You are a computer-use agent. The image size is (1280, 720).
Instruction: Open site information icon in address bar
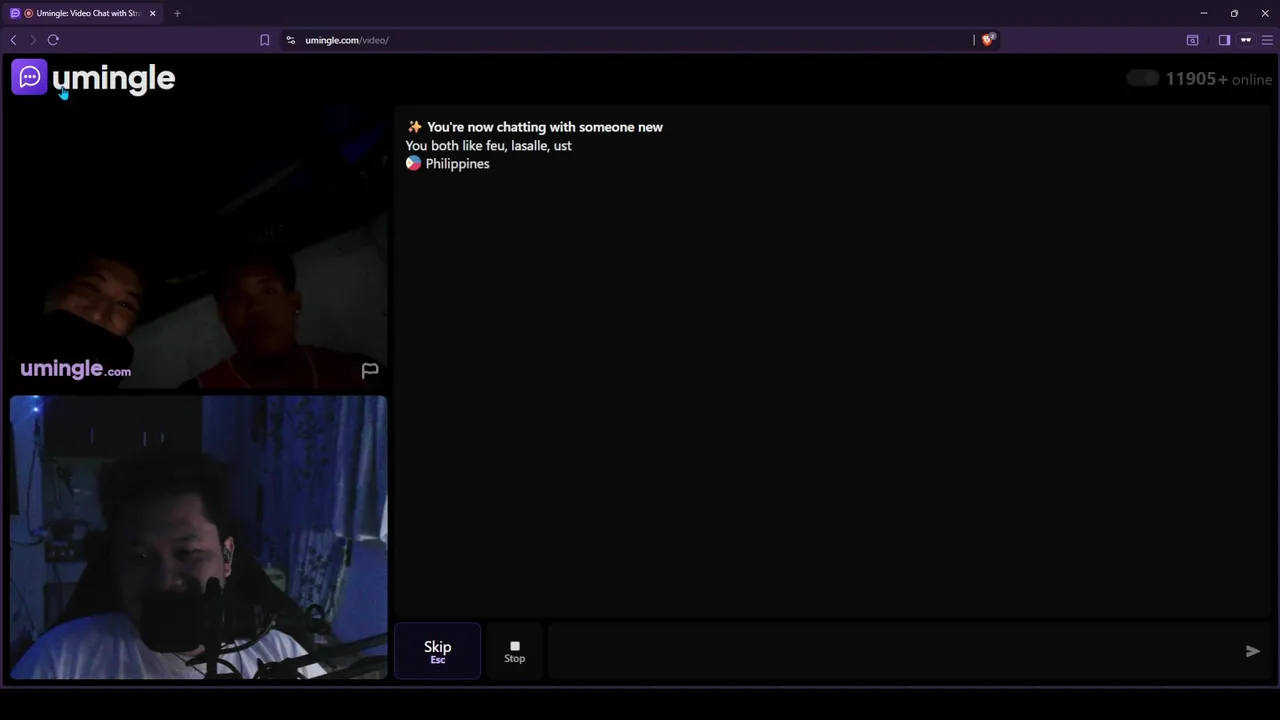click(x=290, y=40)
